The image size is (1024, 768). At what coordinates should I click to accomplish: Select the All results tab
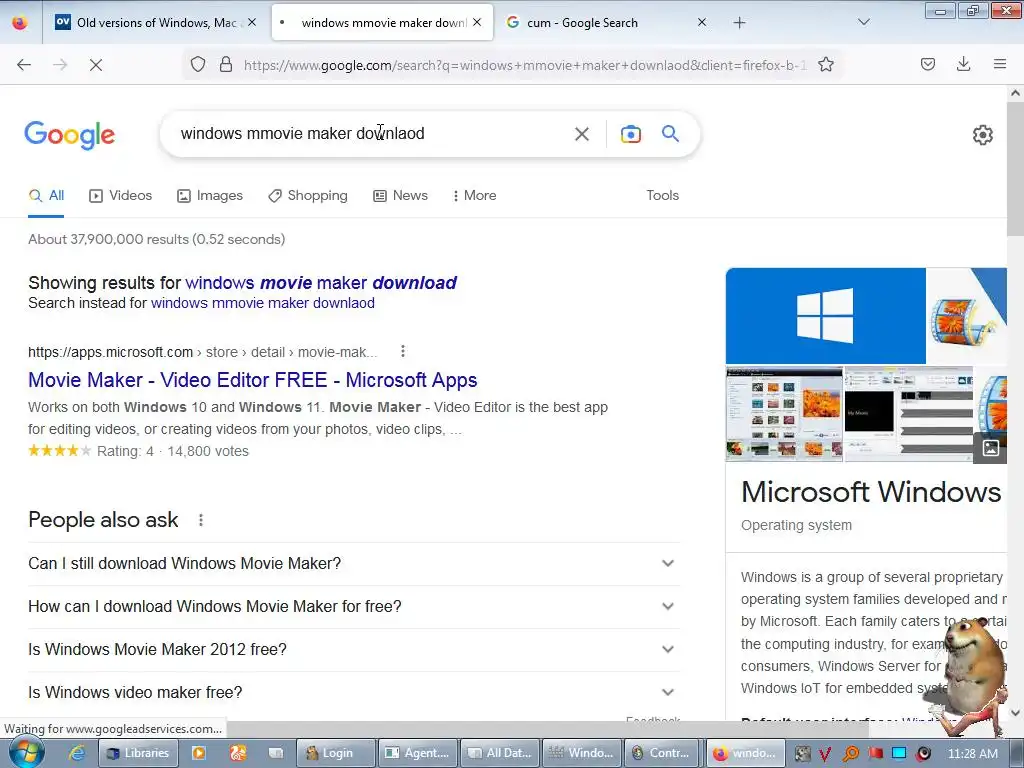(46, 195)
